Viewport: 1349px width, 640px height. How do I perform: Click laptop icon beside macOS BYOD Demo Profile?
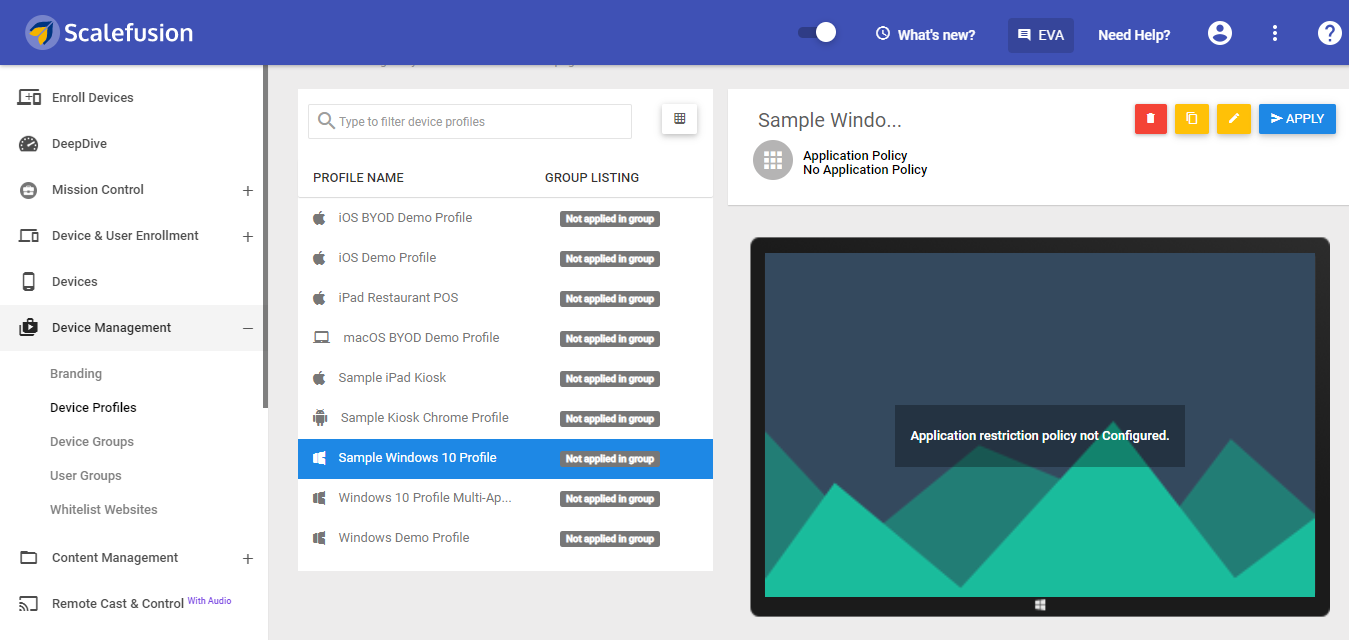[321, 338]
